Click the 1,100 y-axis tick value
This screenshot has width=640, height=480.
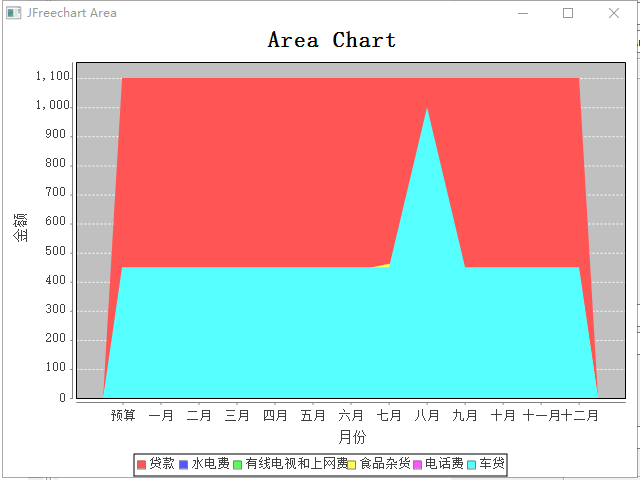click(52, 76)
